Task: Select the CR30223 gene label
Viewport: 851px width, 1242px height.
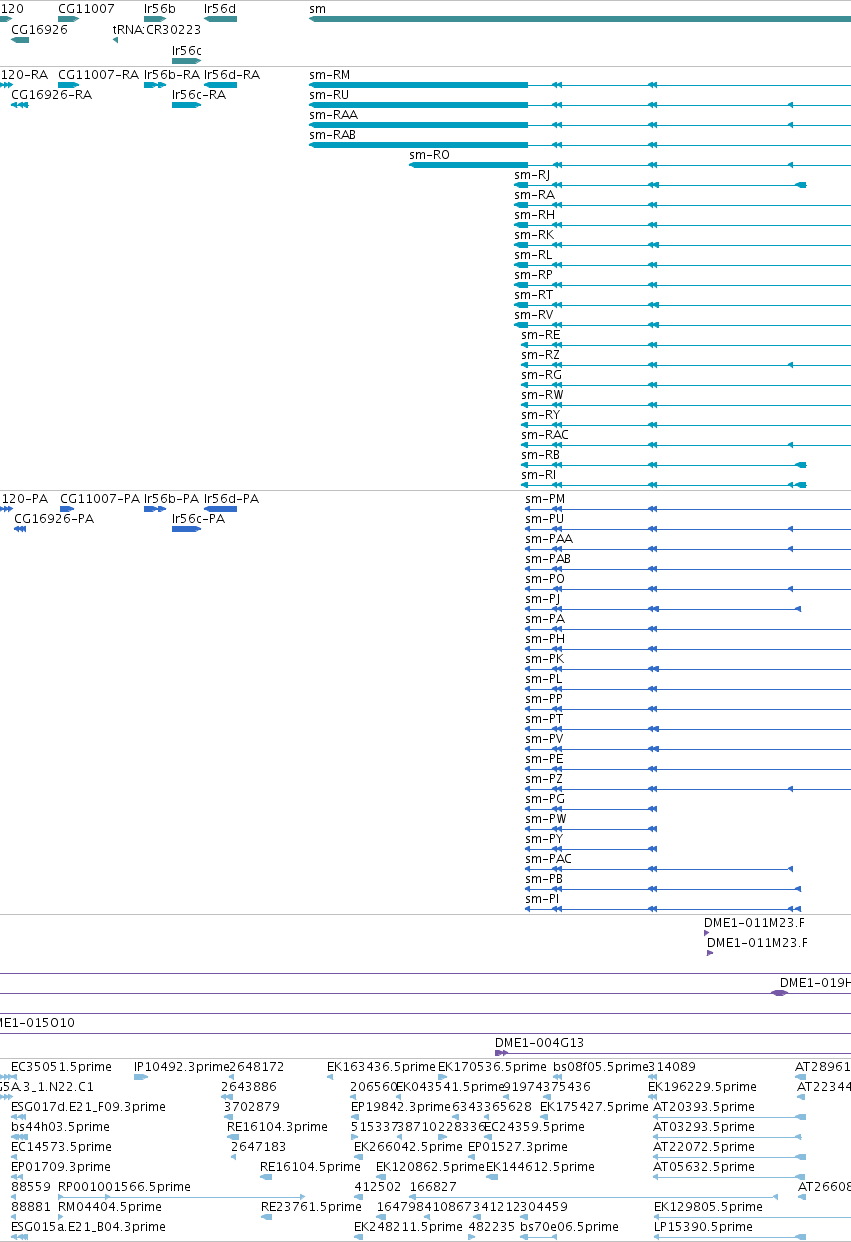Action: click(174, 30)
